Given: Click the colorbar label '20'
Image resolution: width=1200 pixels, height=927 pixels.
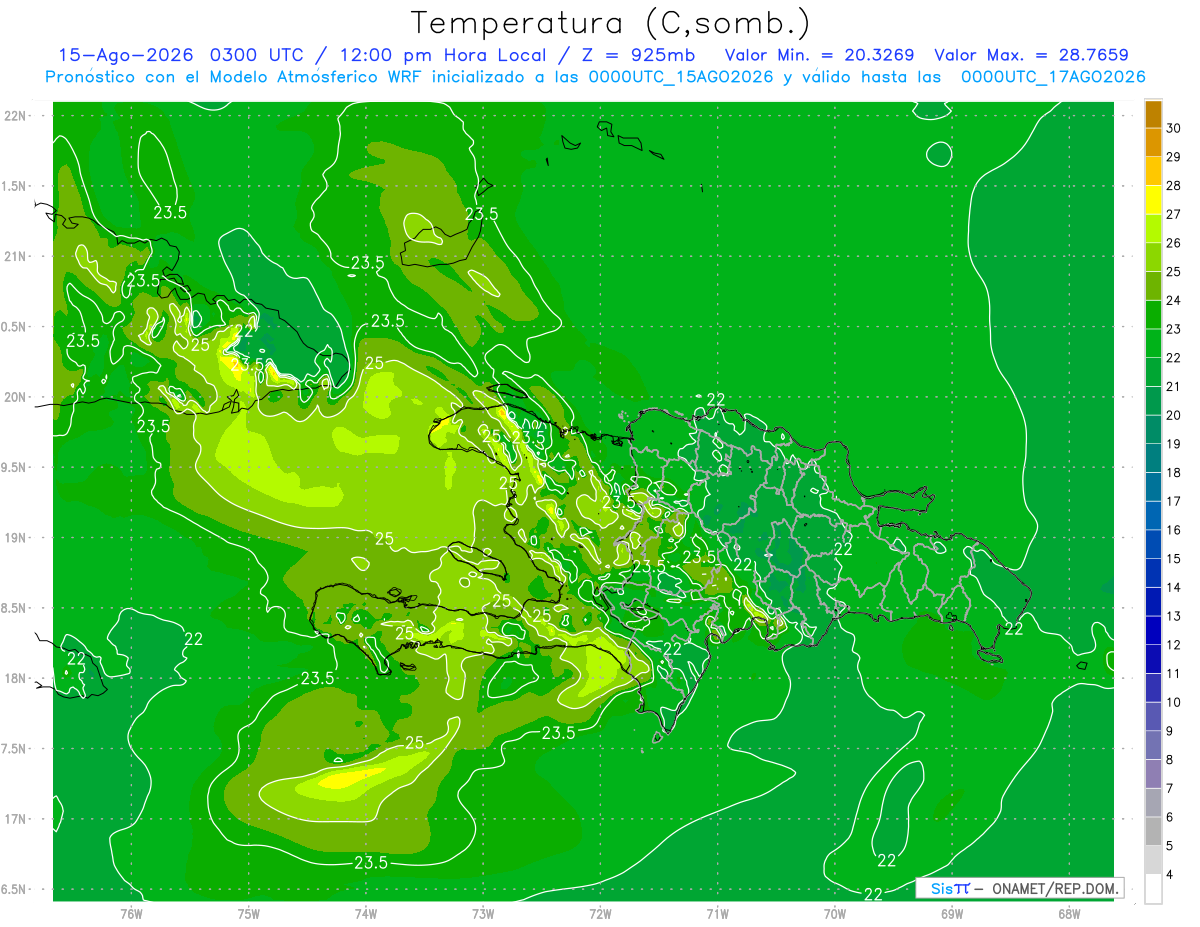Looking at the screenshot, I should pyautogui.click(x=1174, y=415).
